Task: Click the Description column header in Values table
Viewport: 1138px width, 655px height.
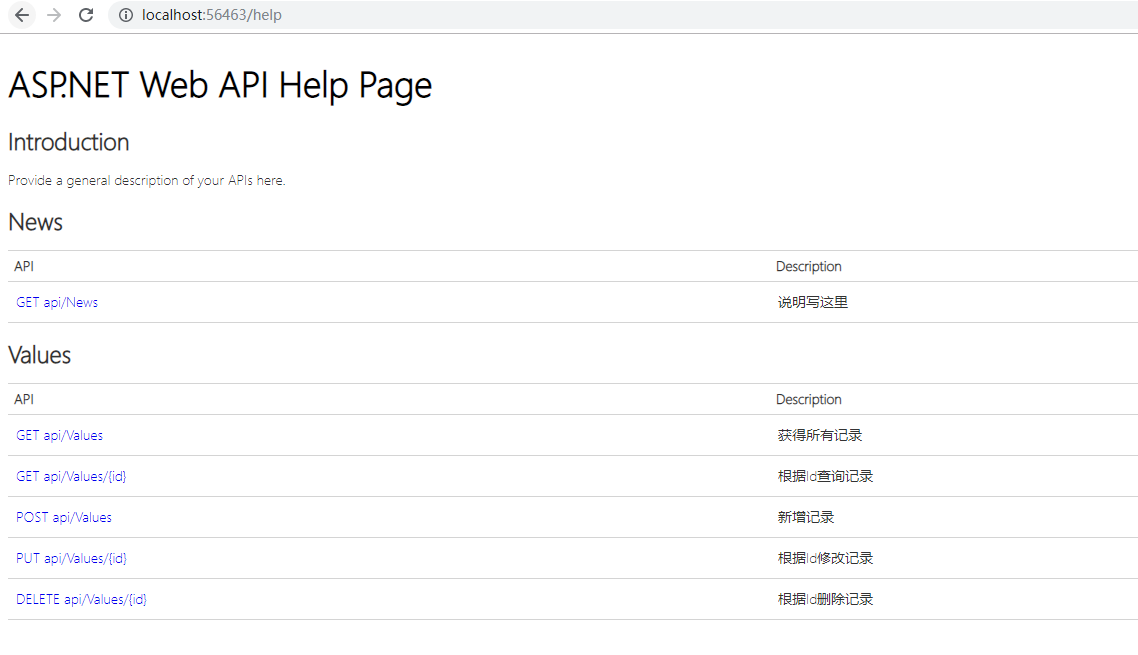Action: pyautogui.click(x=809, y=399)
